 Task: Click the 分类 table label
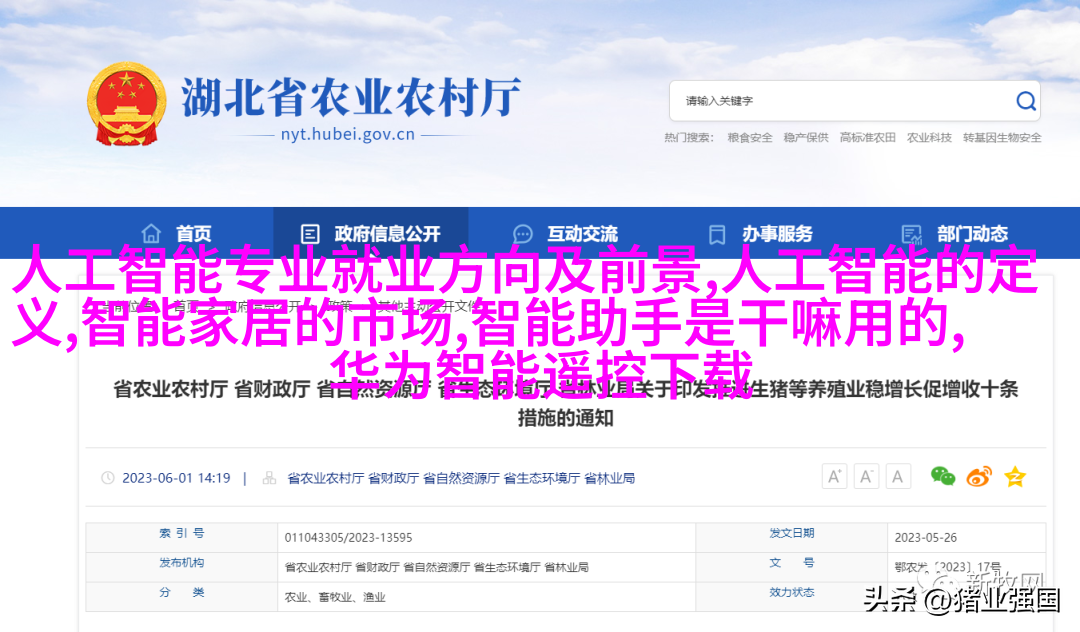182,592
